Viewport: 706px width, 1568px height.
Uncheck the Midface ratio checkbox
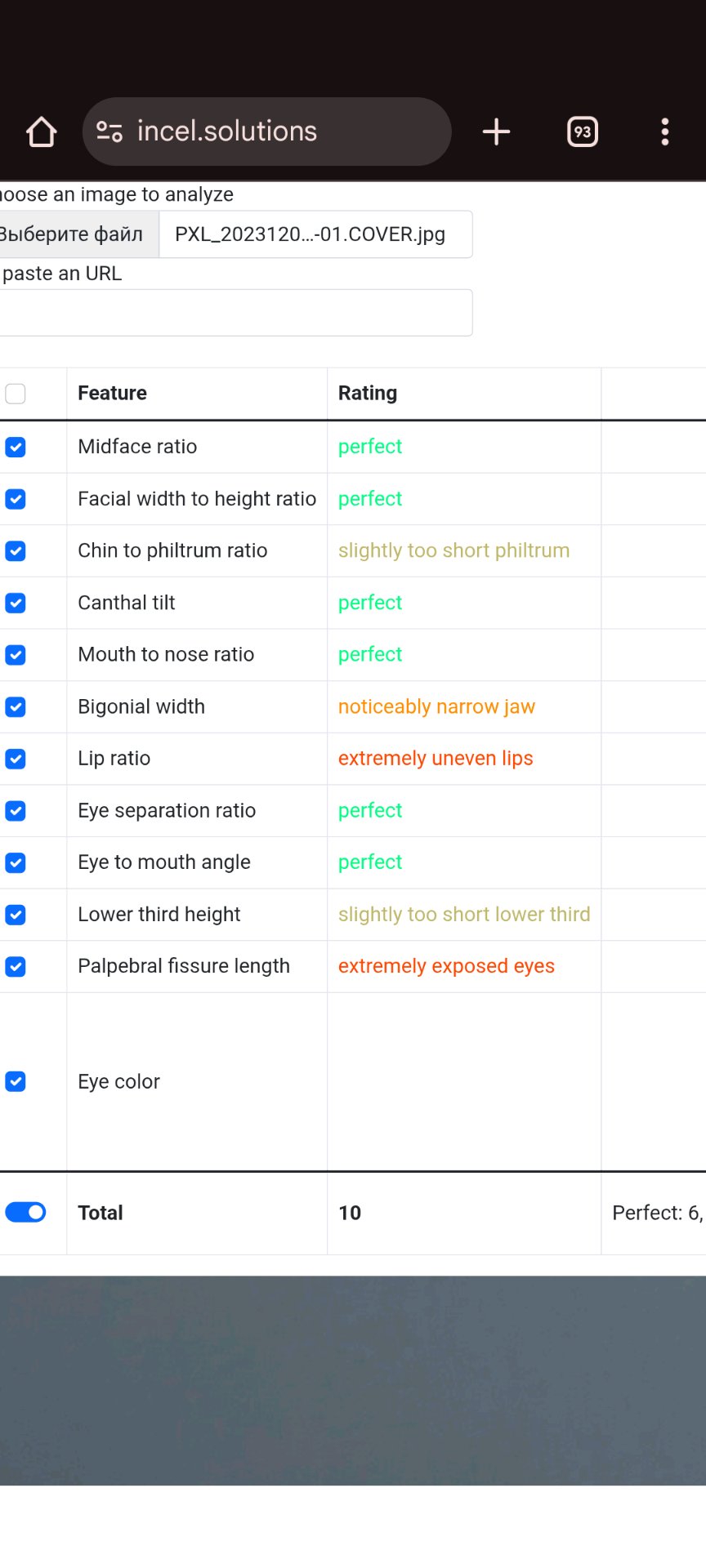16,447
